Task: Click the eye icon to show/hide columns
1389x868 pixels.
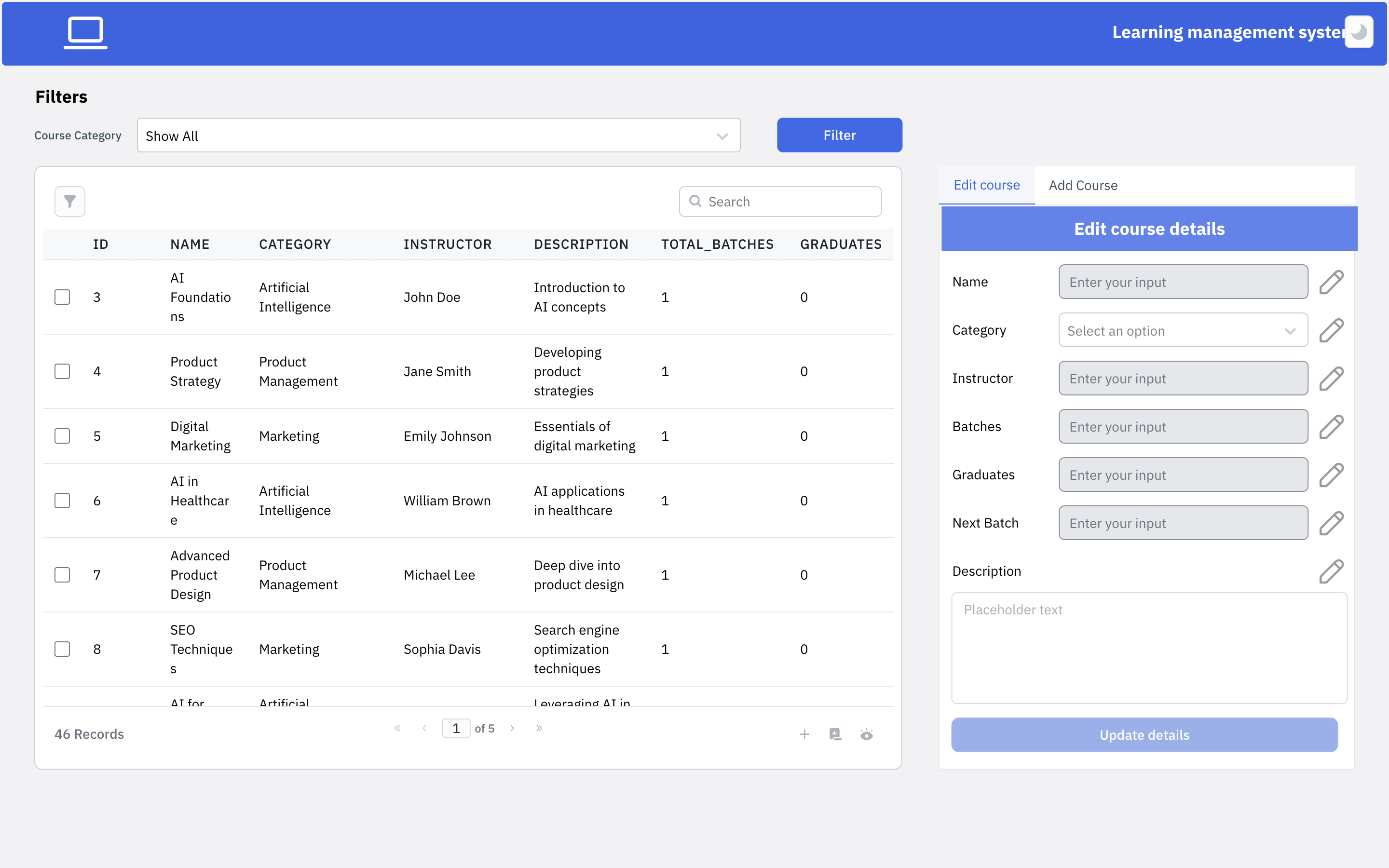Action: (866, 734)
